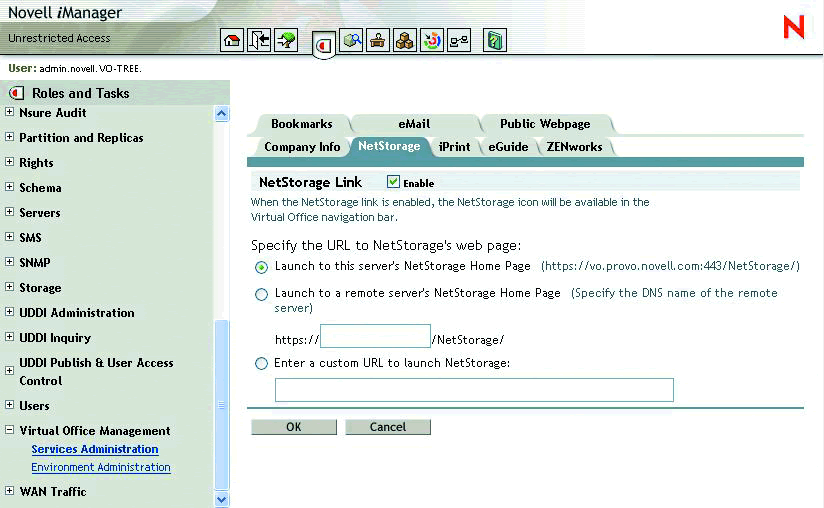Image resolution: width=824 pixels, height=508 pixels.
Task: Open the tree arrow icon in toolbar
Action: click(x=286, y=40)
